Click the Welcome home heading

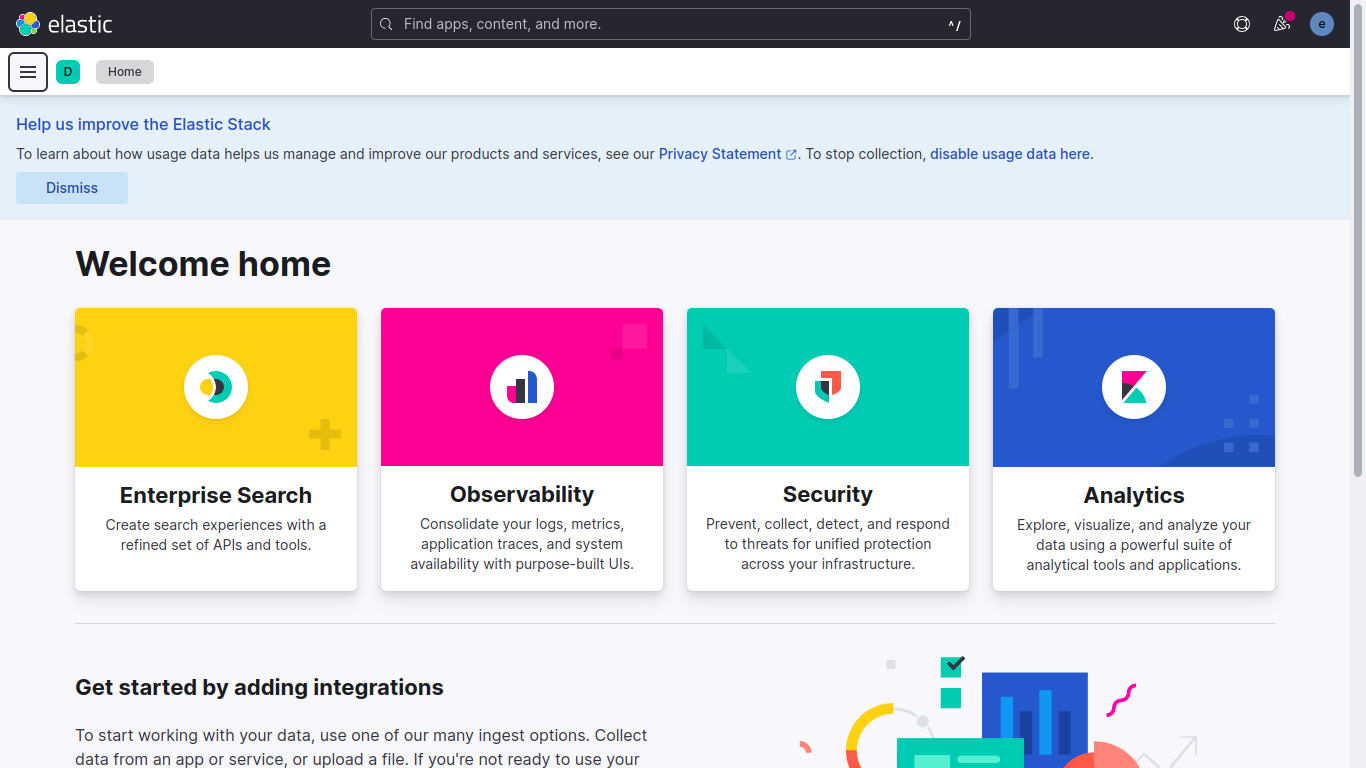(x=203, y=264)
